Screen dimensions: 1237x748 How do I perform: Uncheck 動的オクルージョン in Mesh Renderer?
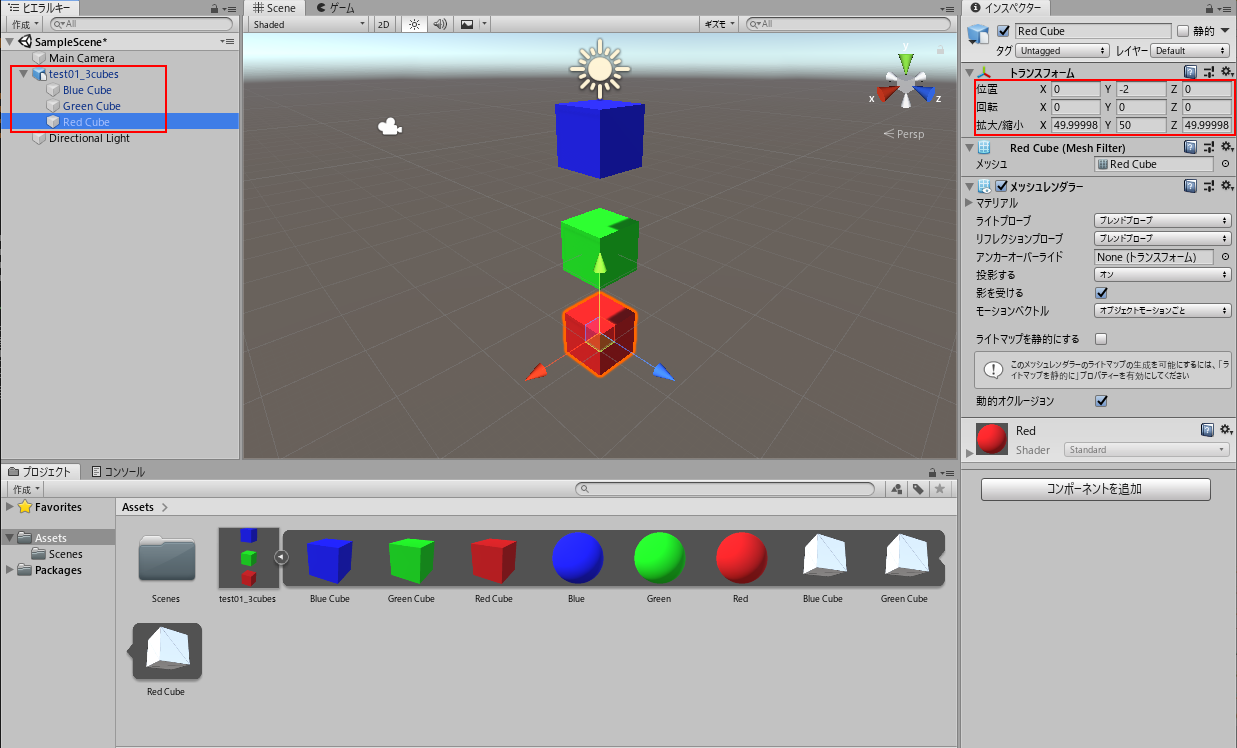[x=1101, y=401]
